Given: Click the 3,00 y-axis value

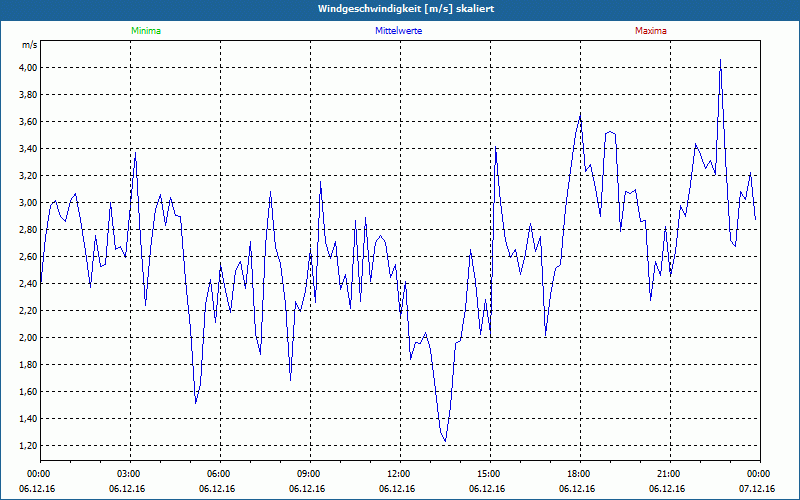Looking at the screenshot, I should [29, 203].
